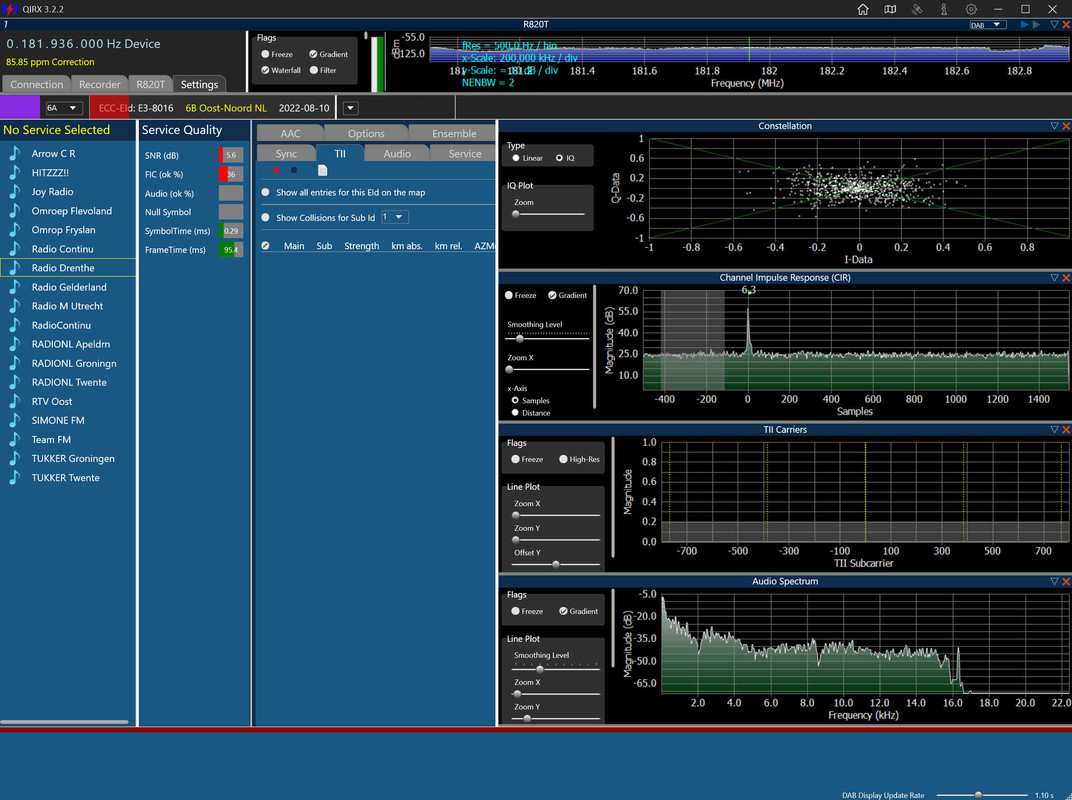Click the music note for Omroep Flevoland
The image size is (1072, 800).
14,211
